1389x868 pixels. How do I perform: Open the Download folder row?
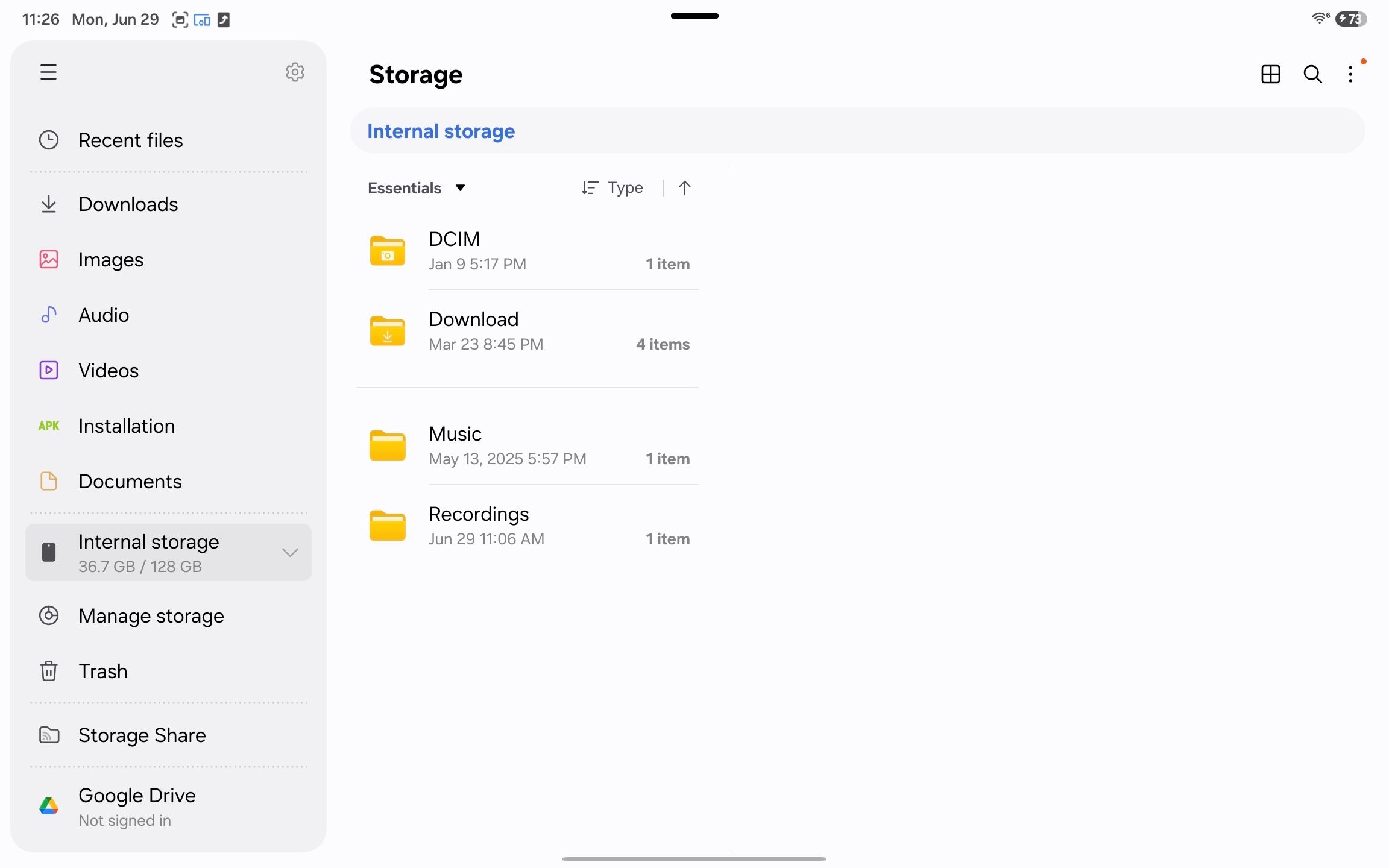[528, 331]
